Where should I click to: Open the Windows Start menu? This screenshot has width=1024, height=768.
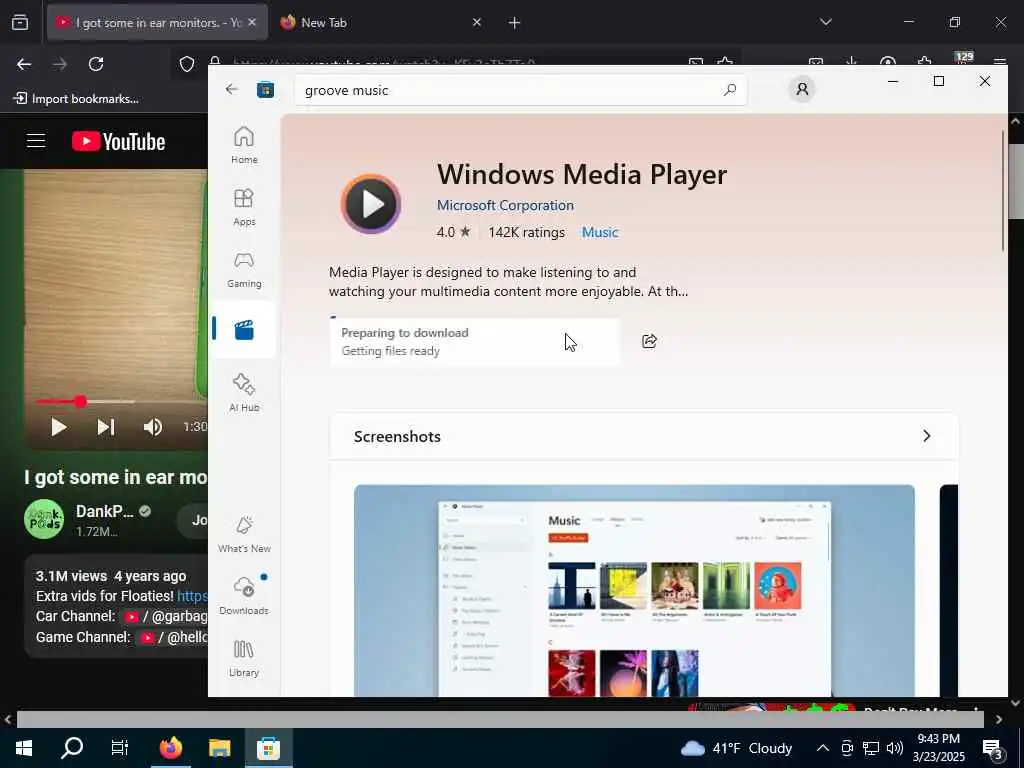pos(24,748)
